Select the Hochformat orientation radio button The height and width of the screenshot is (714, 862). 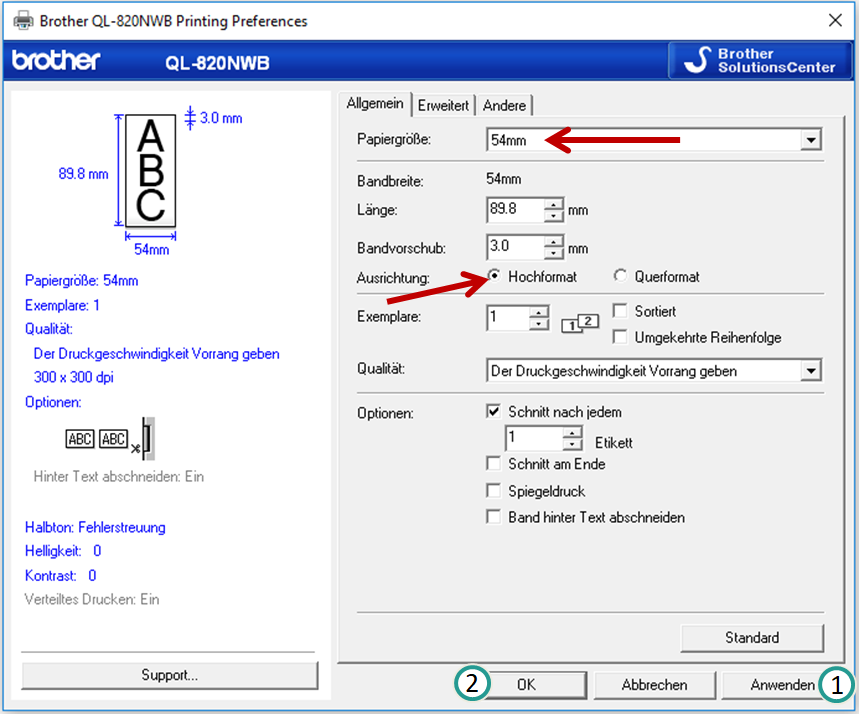[494, 275]
